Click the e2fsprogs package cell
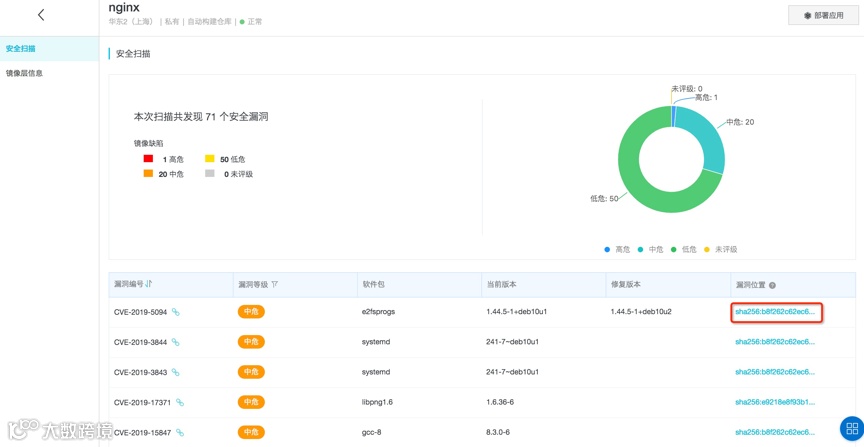Screen dimensions: 864x447 378,311
